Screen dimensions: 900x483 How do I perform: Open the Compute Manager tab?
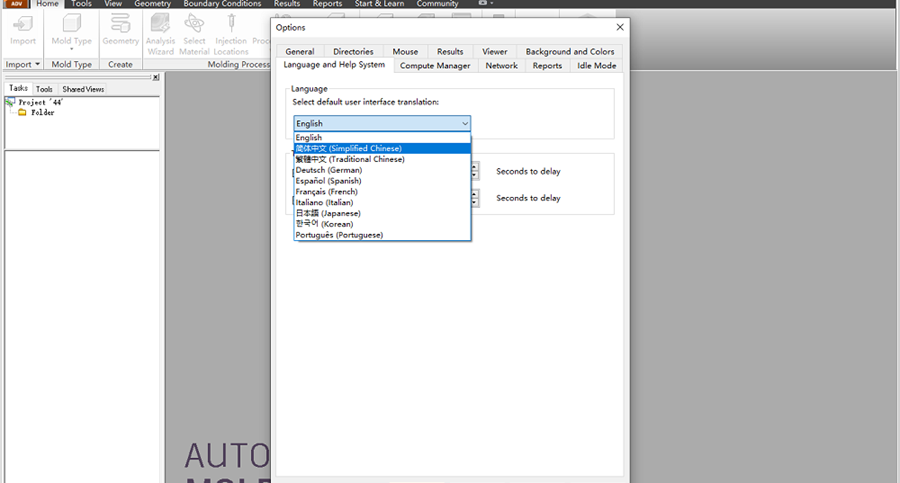click(435, 65)
